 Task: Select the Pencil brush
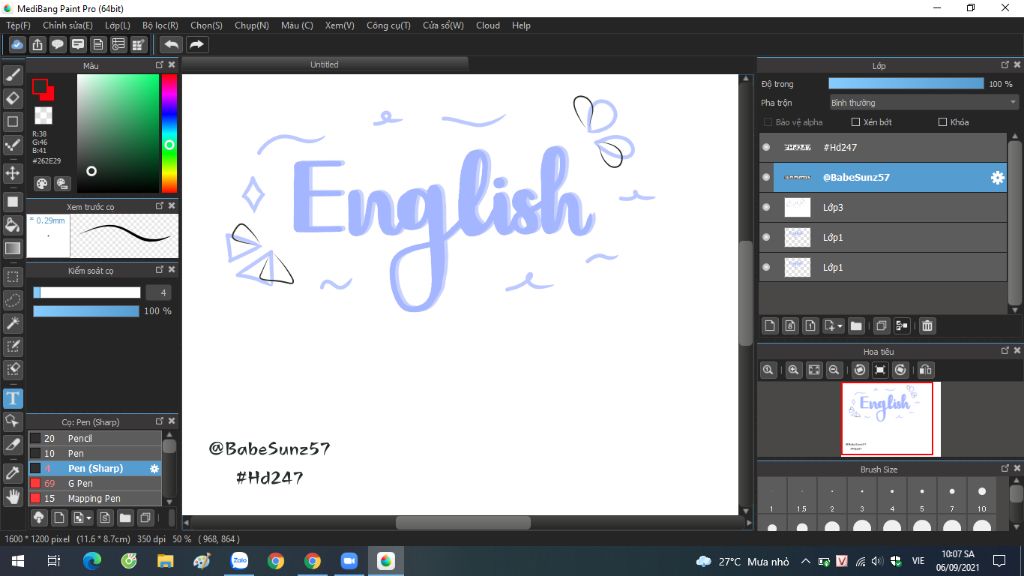95,438
